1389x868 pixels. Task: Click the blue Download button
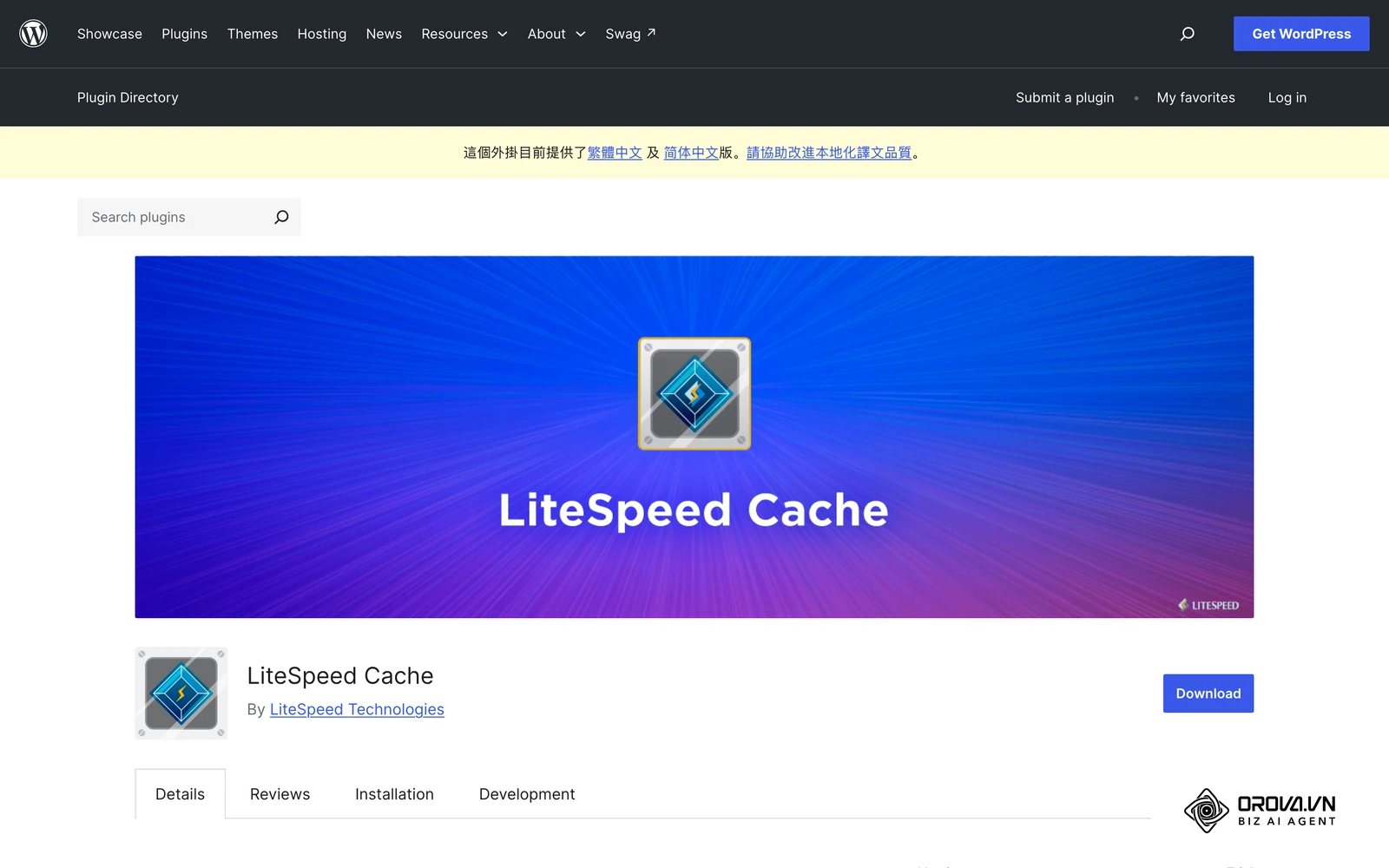tap(1208, 694)
